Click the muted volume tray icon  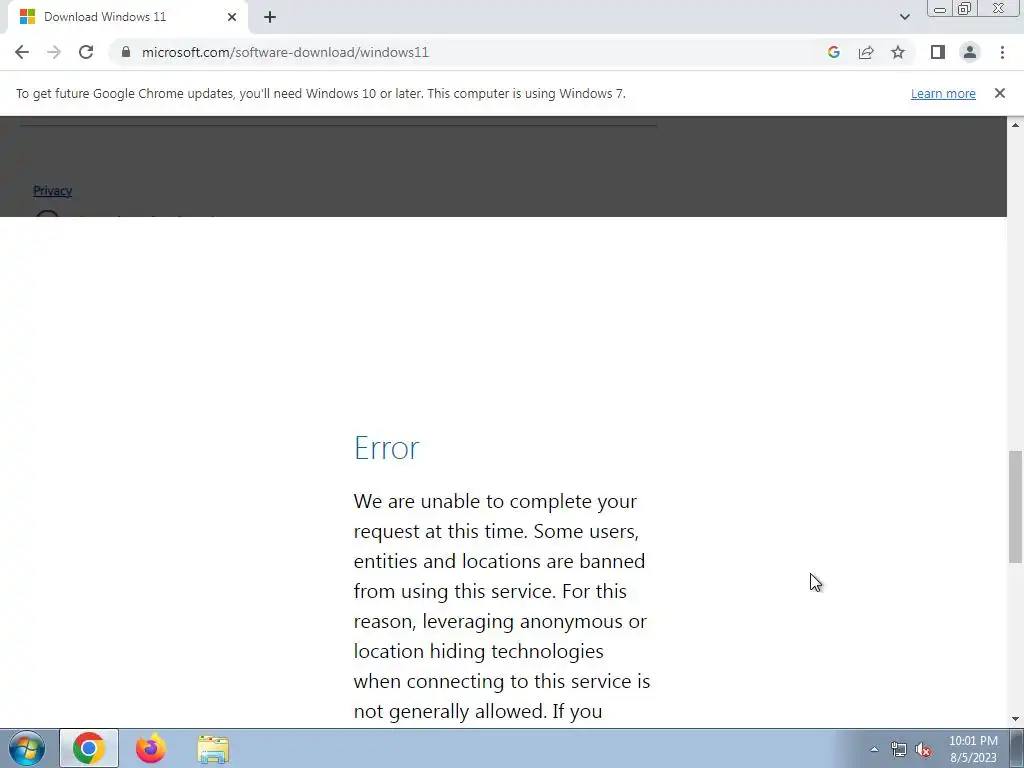pos(923,750)
